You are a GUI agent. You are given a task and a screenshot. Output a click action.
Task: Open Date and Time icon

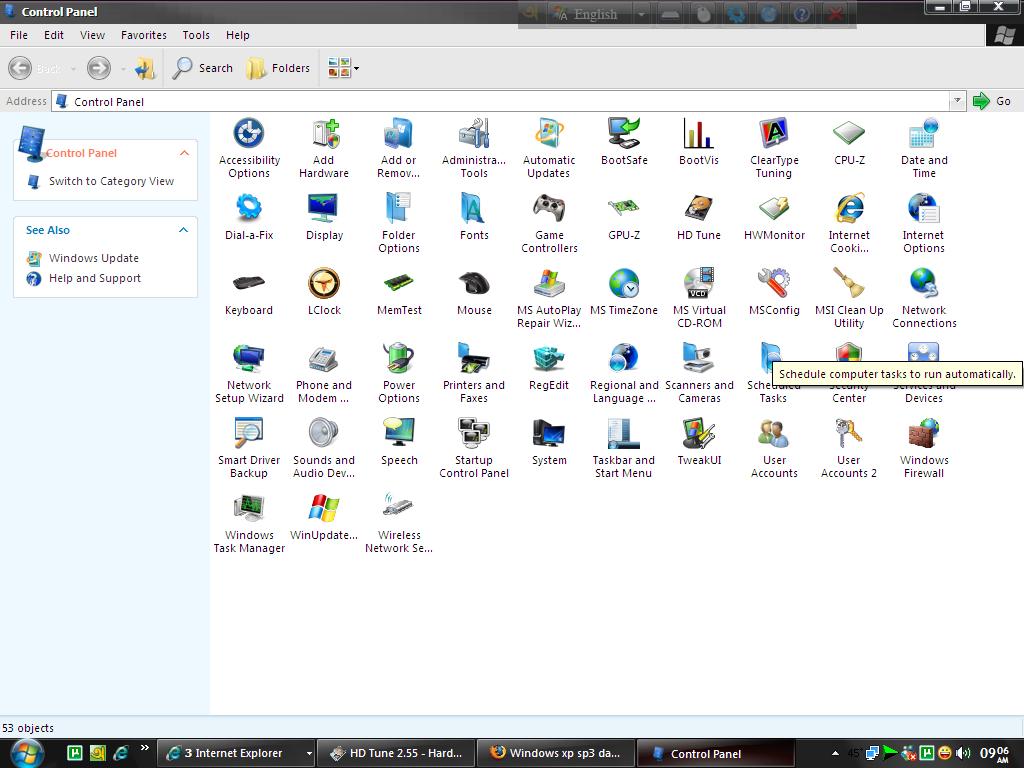click(923, 134)
